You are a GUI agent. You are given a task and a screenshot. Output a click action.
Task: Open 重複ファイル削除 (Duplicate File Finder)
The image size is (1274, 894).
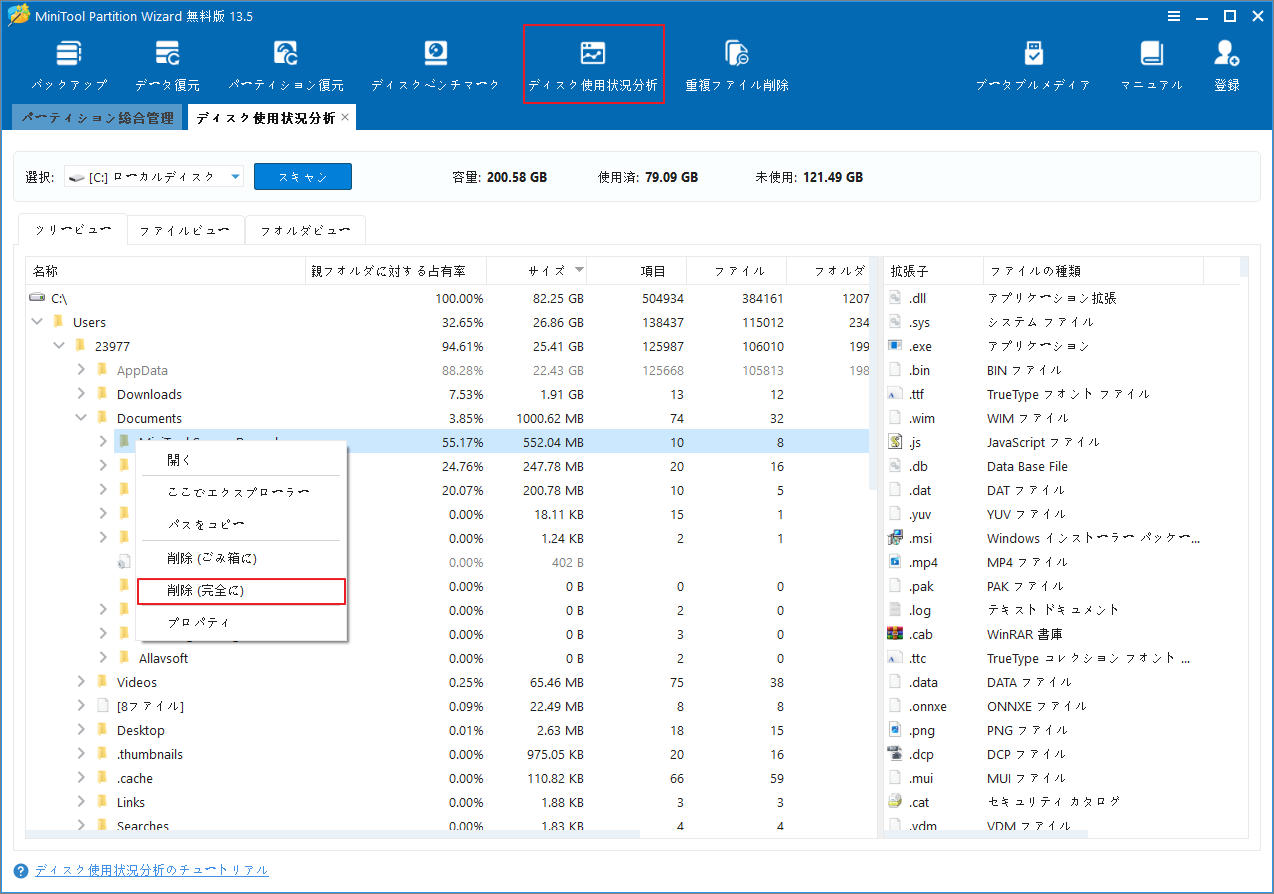[737, 60]
